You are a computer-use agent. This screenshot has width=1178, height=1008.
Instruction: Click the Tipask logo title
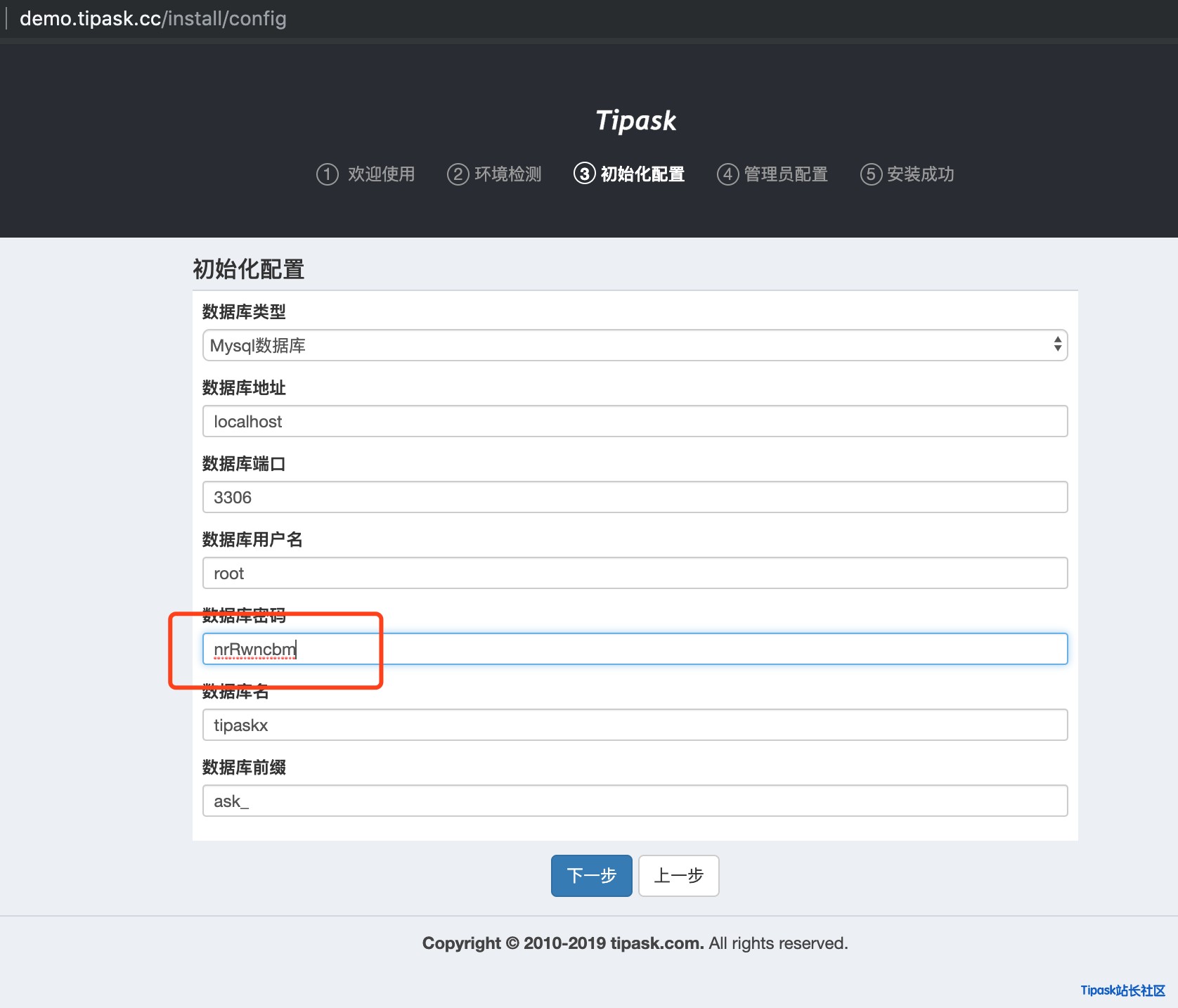click(636, 121)
